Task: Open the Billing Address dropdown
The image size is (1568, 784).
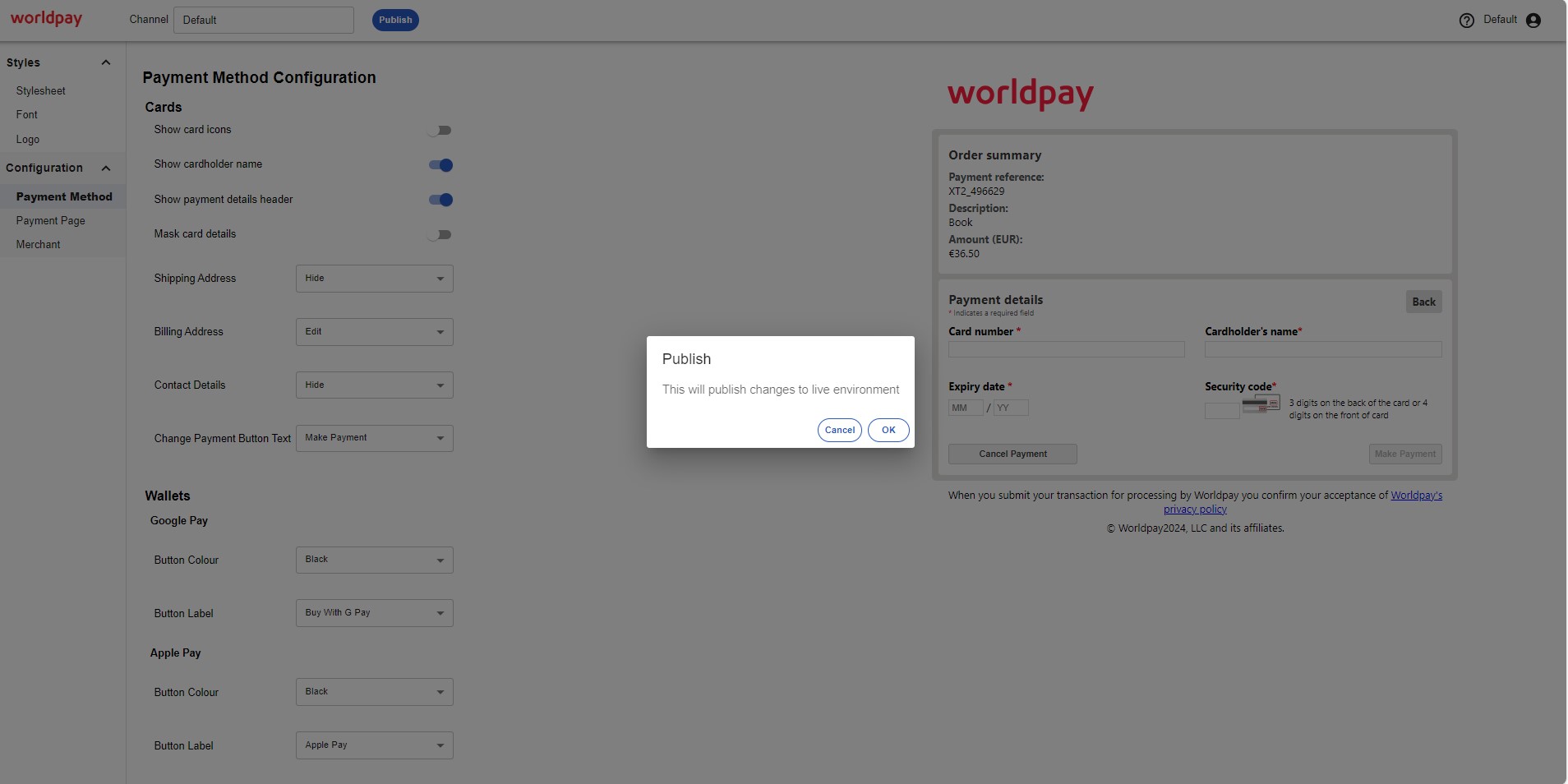Action: coord(374,332)
